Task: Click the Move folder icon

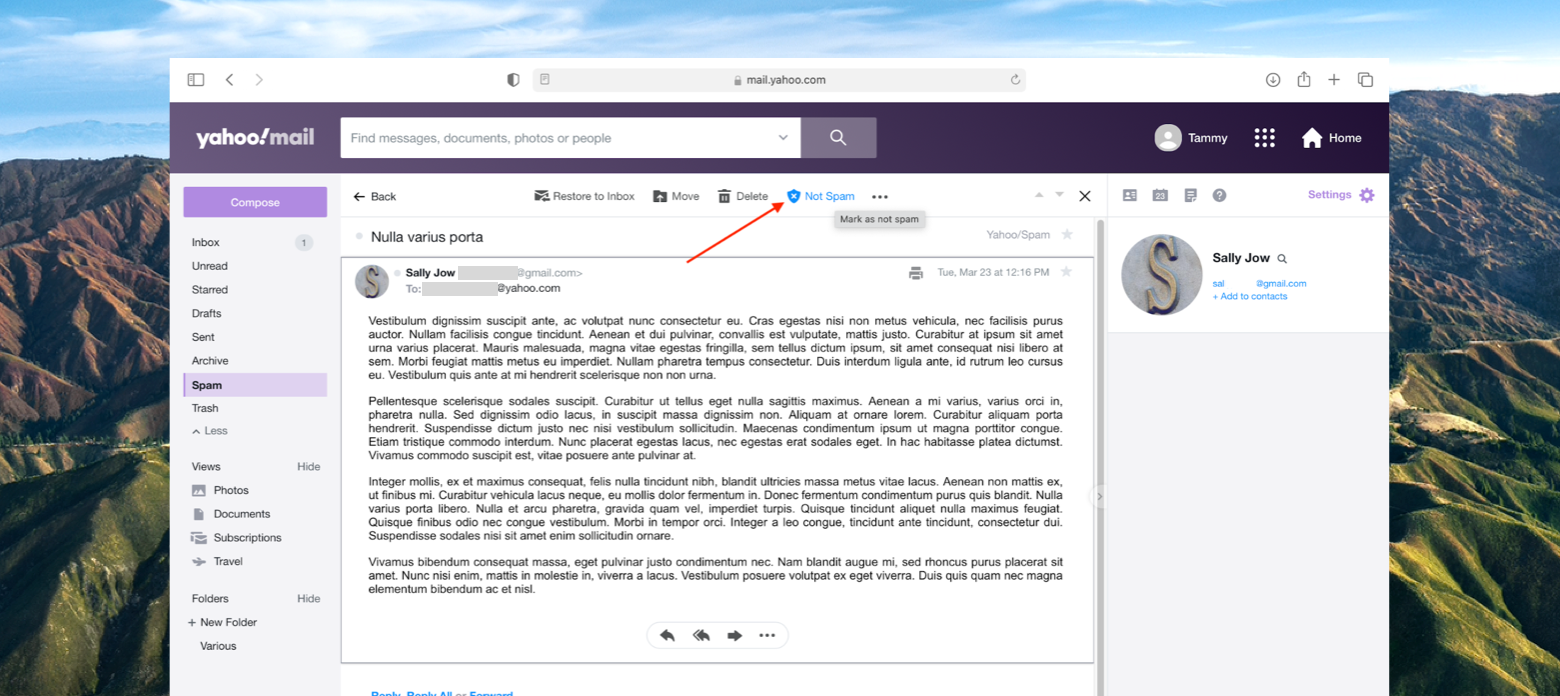Action: [660, 196]
